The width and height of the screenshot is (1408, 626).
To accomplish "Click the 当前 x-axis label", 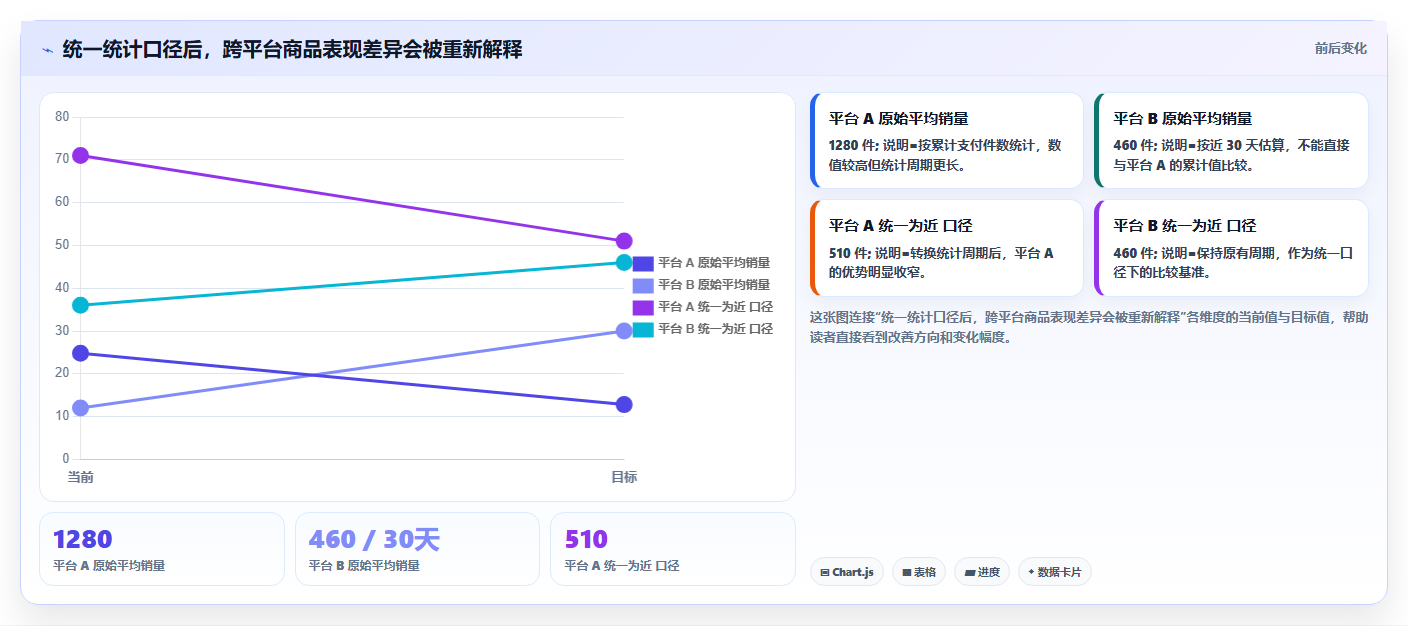I will pyautogui.click(x=81, y=477).
